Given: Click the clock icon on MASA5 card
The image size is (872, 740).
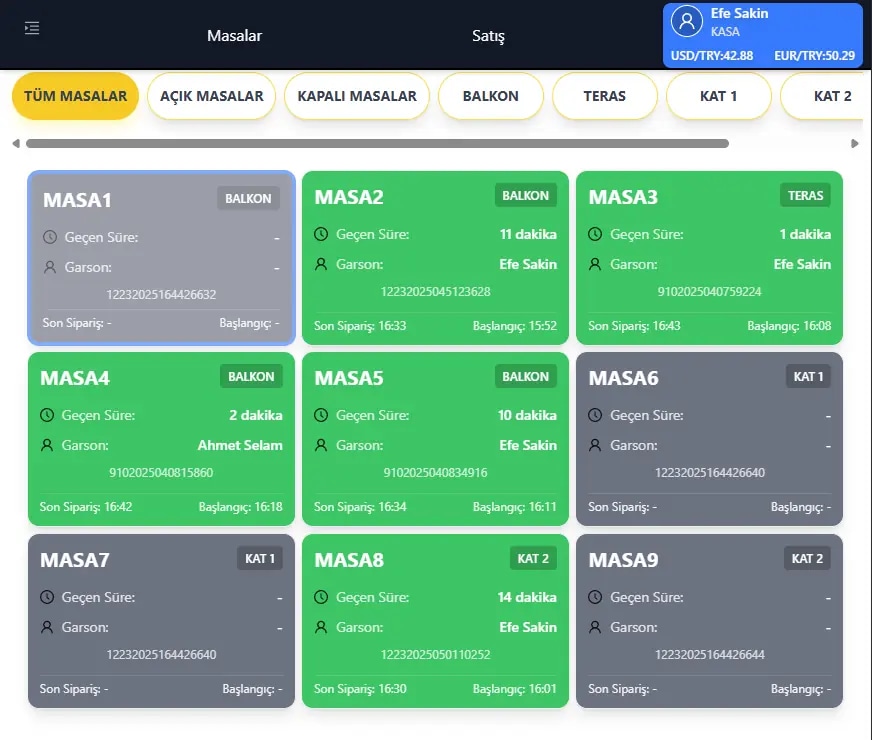Looking at the screenshot, I should click(x=321, y=415).
